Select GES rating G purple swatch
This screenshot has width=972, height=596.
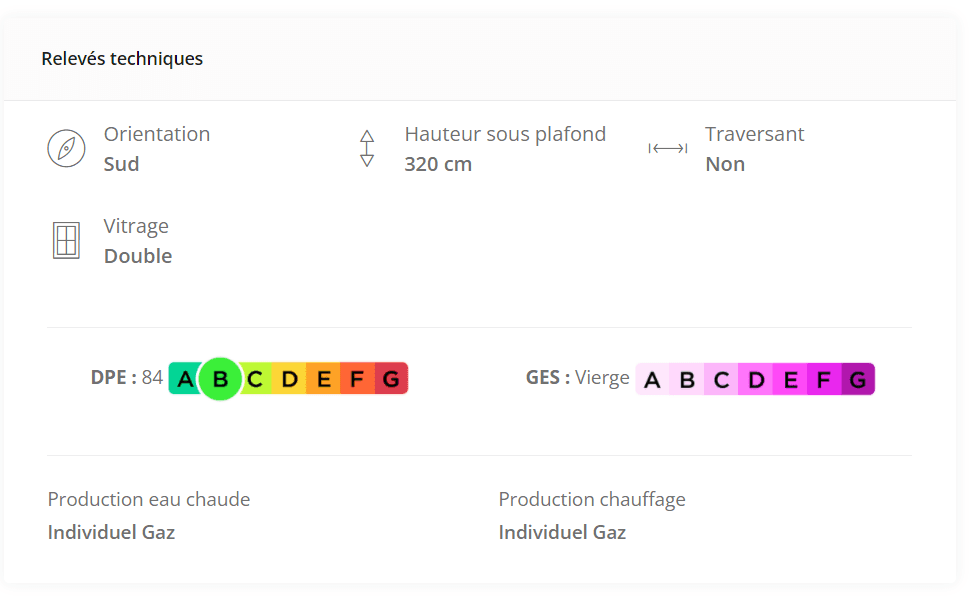pos(858,379)
